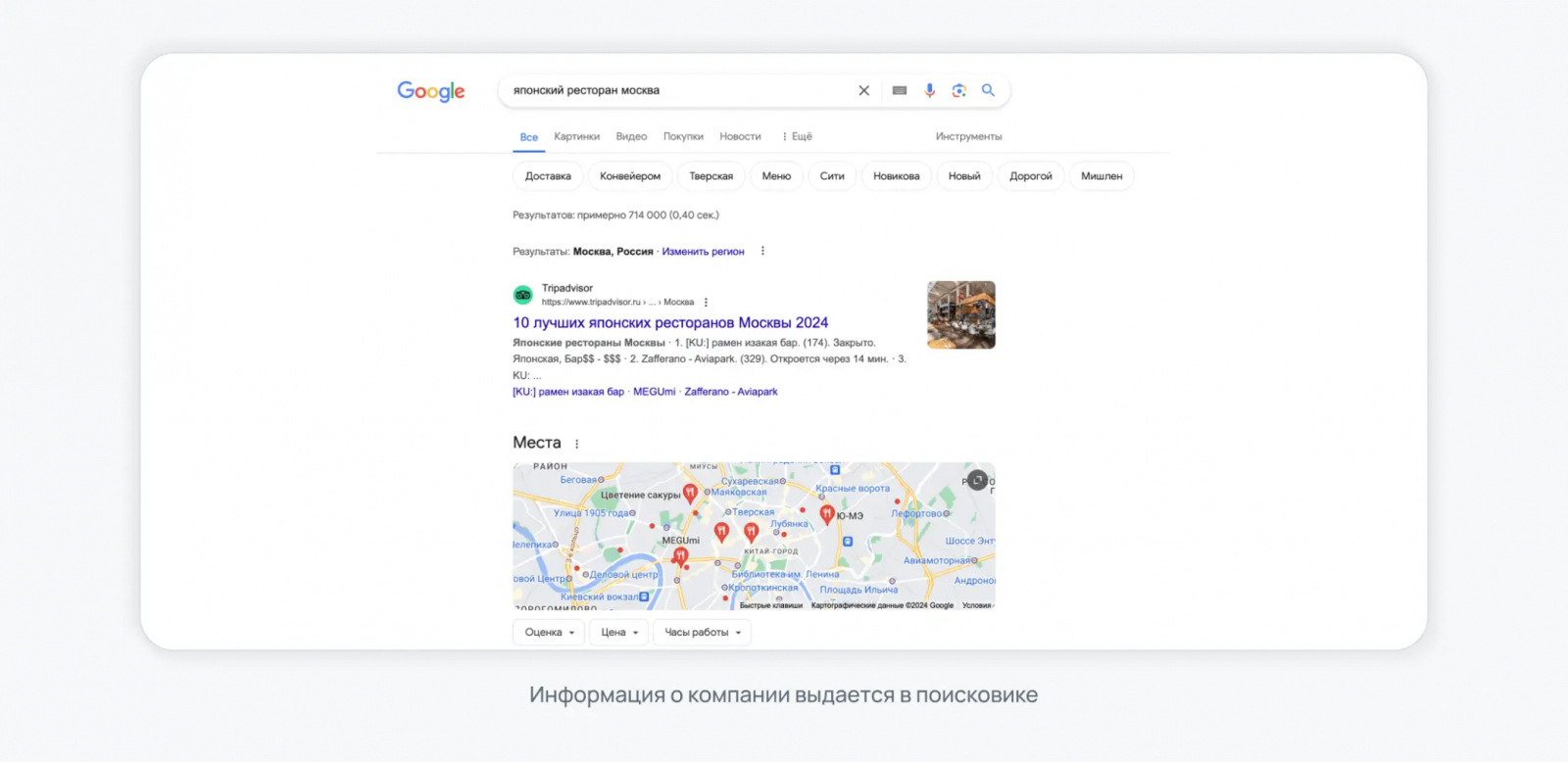Open three-dot menu next to Места
1568x762 pixels.
pyautogui.click(x=576, y=444)
